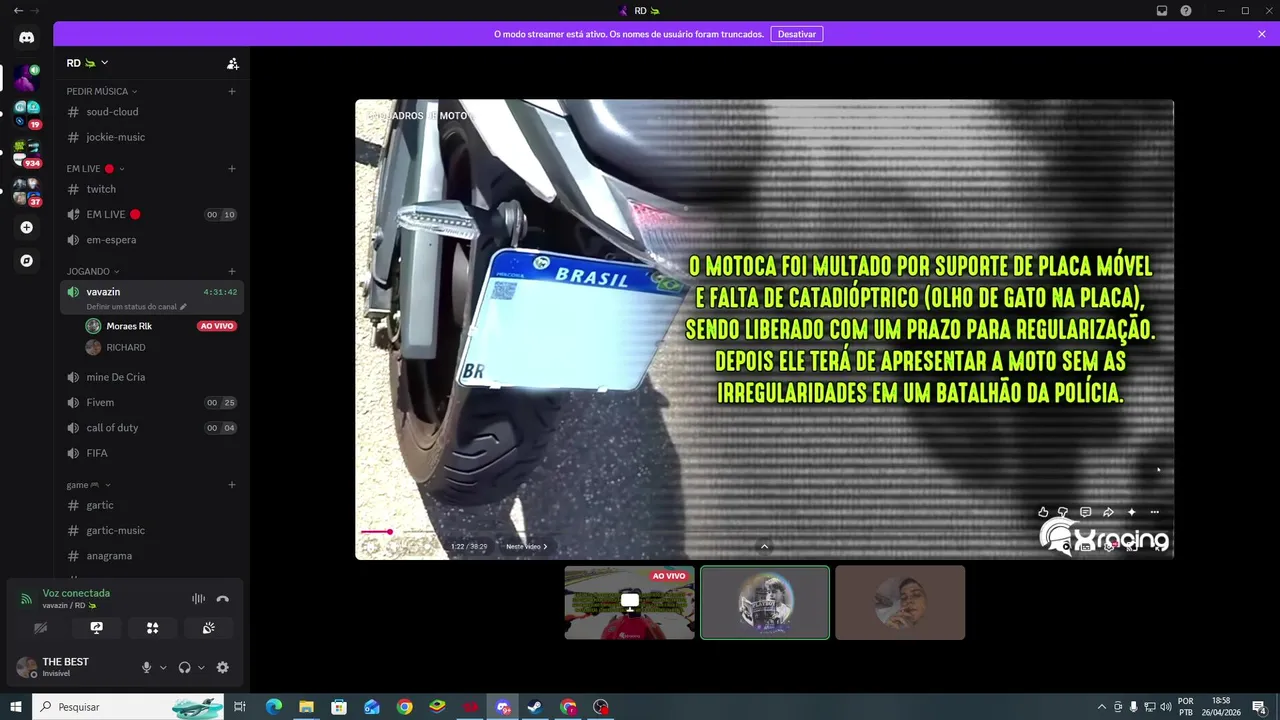Share your screen button
Screen dimensions: 1280x720
click(97, 628)
